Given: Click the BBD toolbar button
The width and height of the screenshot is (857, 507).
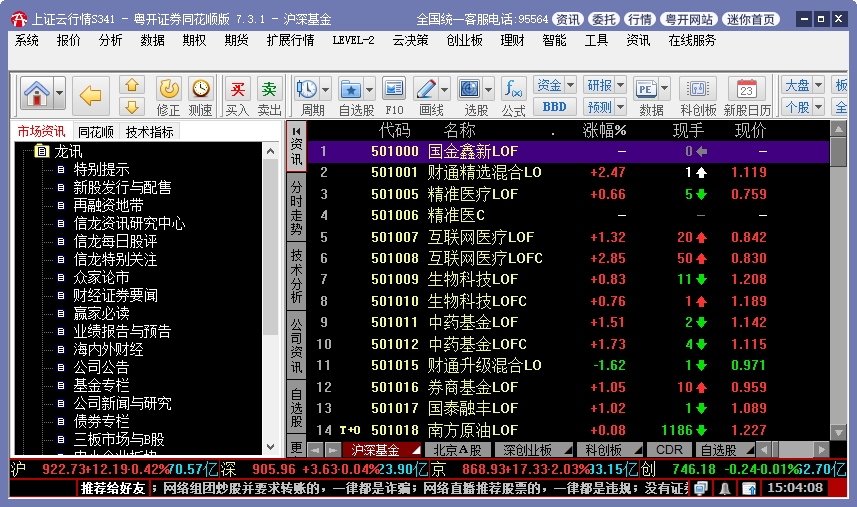Looking at the screenshot, I should coord(554,107).
